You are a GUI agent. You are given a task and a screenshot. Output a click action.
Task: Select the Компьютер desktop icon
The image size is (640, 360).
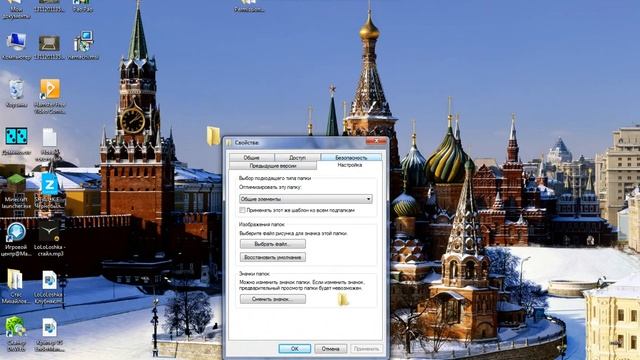pyautogui.click(x=16, y=42)
